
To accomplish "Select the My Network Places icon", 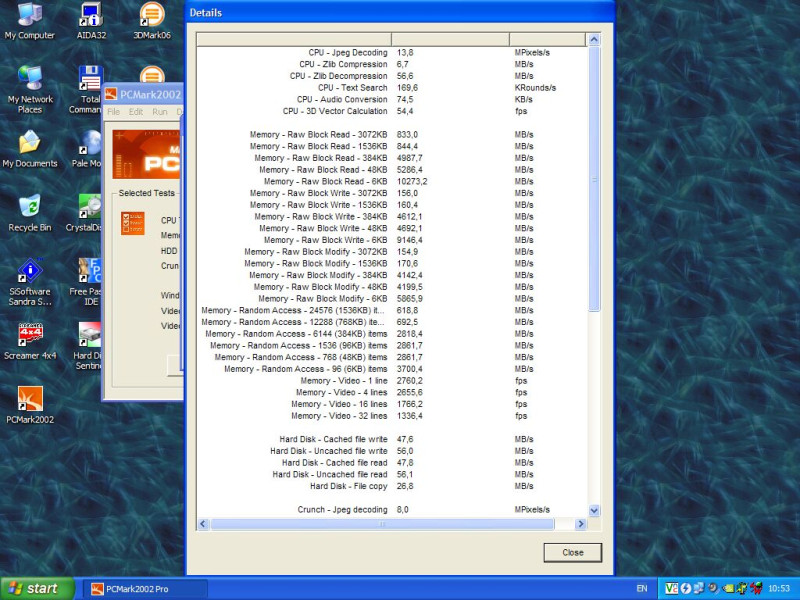I will pos(30,90).
